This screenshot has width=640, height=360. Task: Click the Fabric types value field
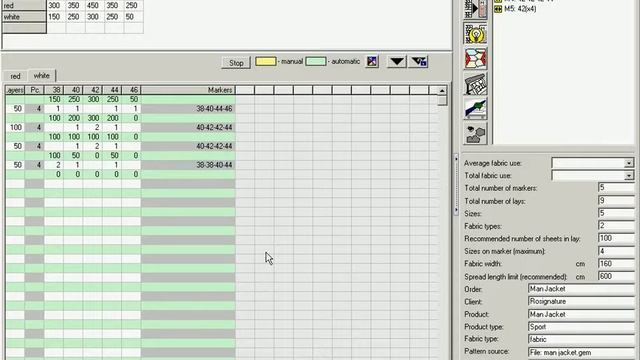[x=616, y=226]
